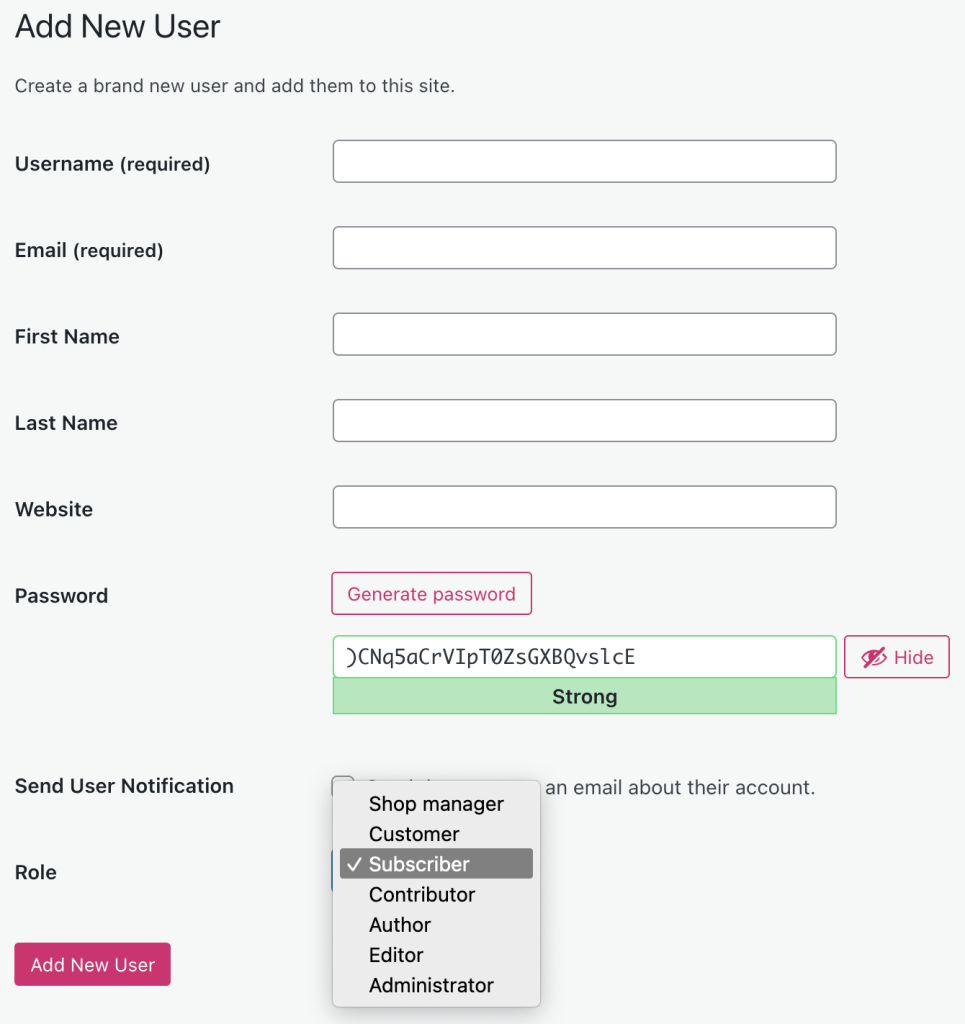Click the Generate password button

pos(431,594)
